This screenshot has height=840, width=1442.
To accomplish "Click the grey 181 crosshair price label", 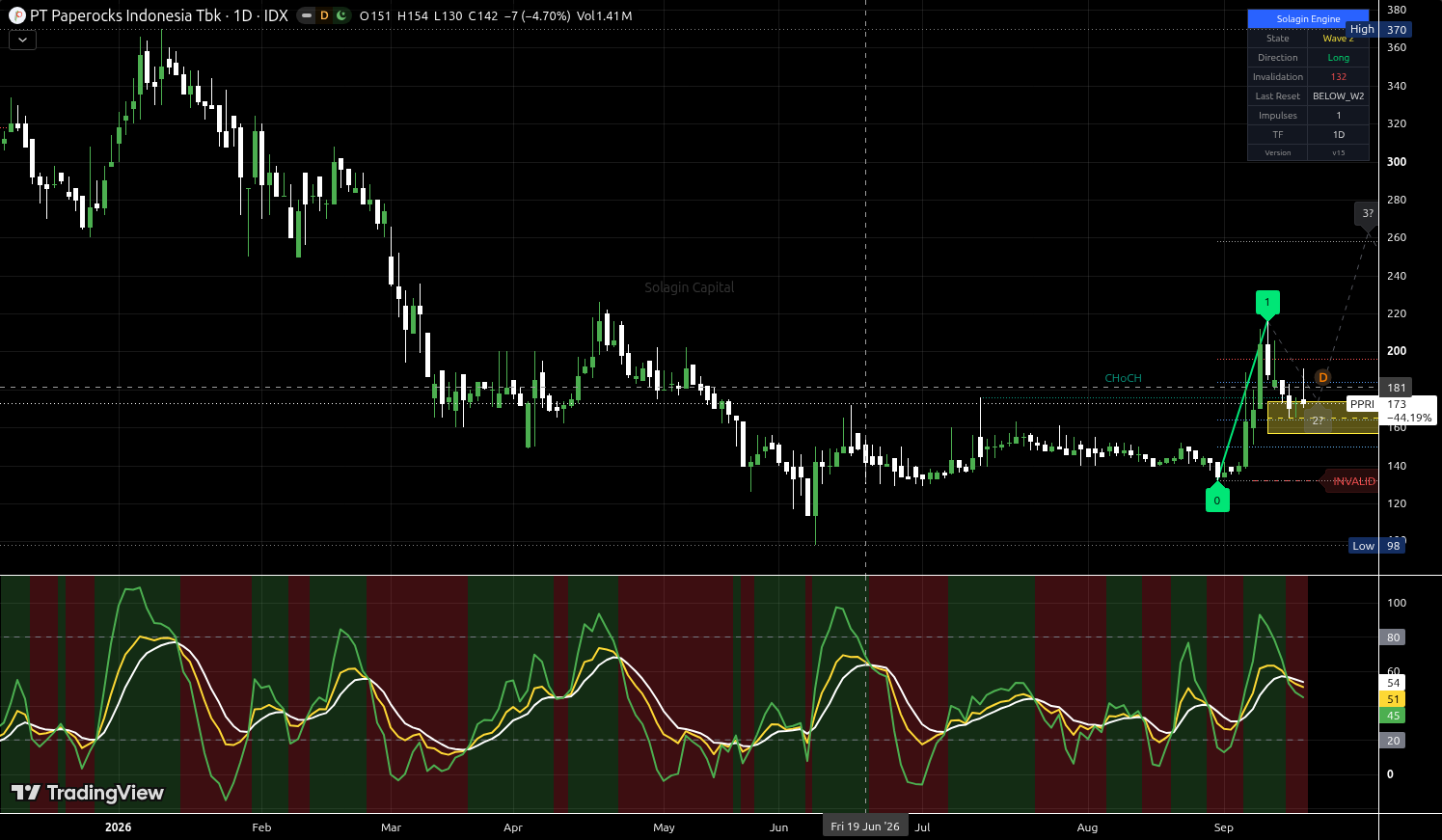I will click(x=1396, y=388).
